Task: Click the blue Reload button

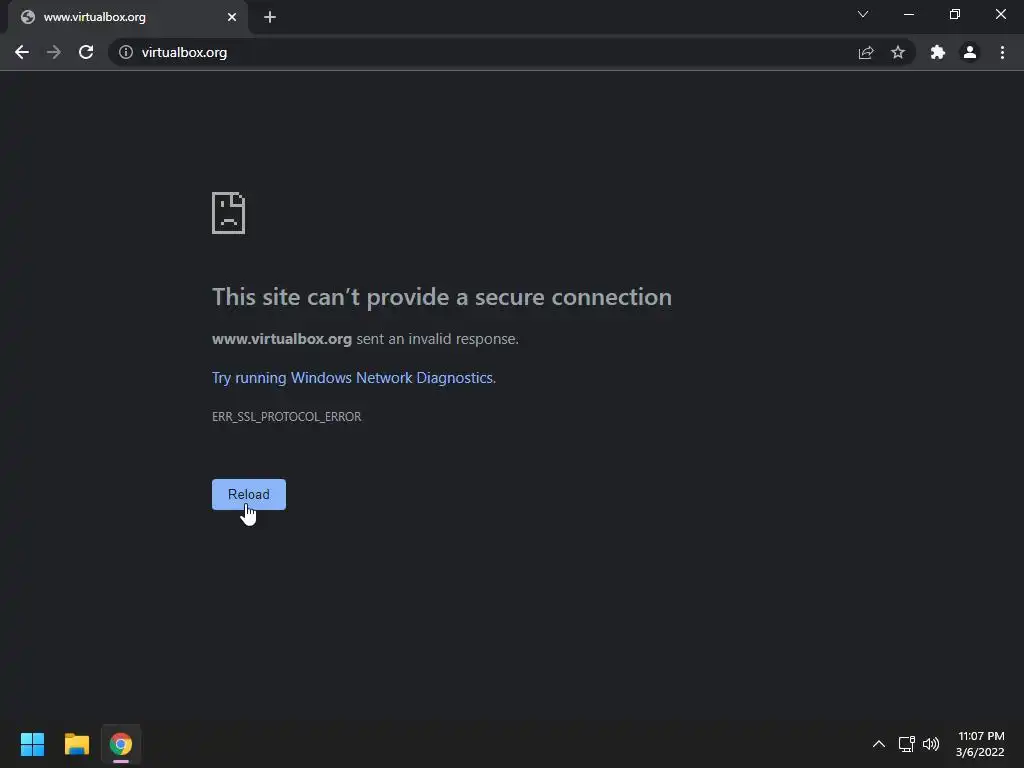Action: (x=249, y=494)
